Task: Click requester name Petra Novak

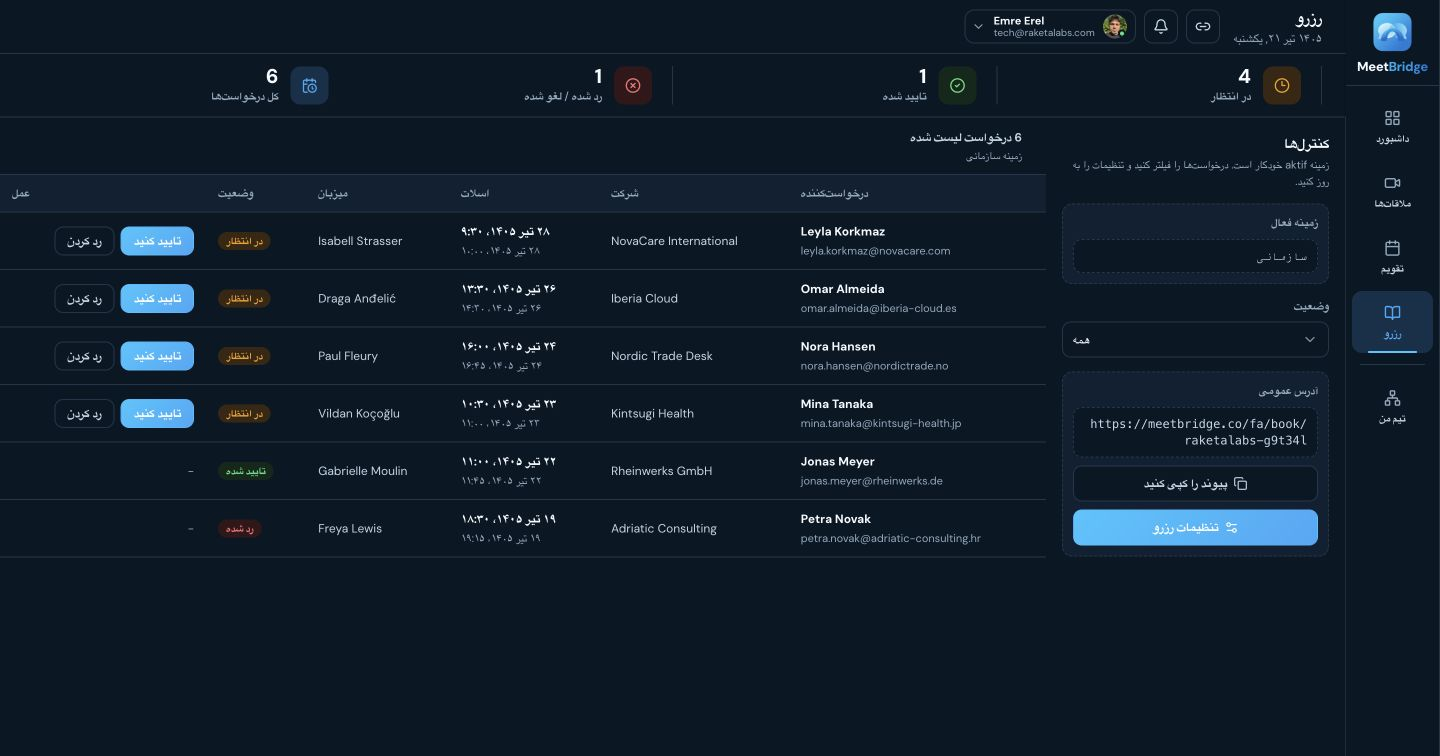Action: [x=836, y=519]
